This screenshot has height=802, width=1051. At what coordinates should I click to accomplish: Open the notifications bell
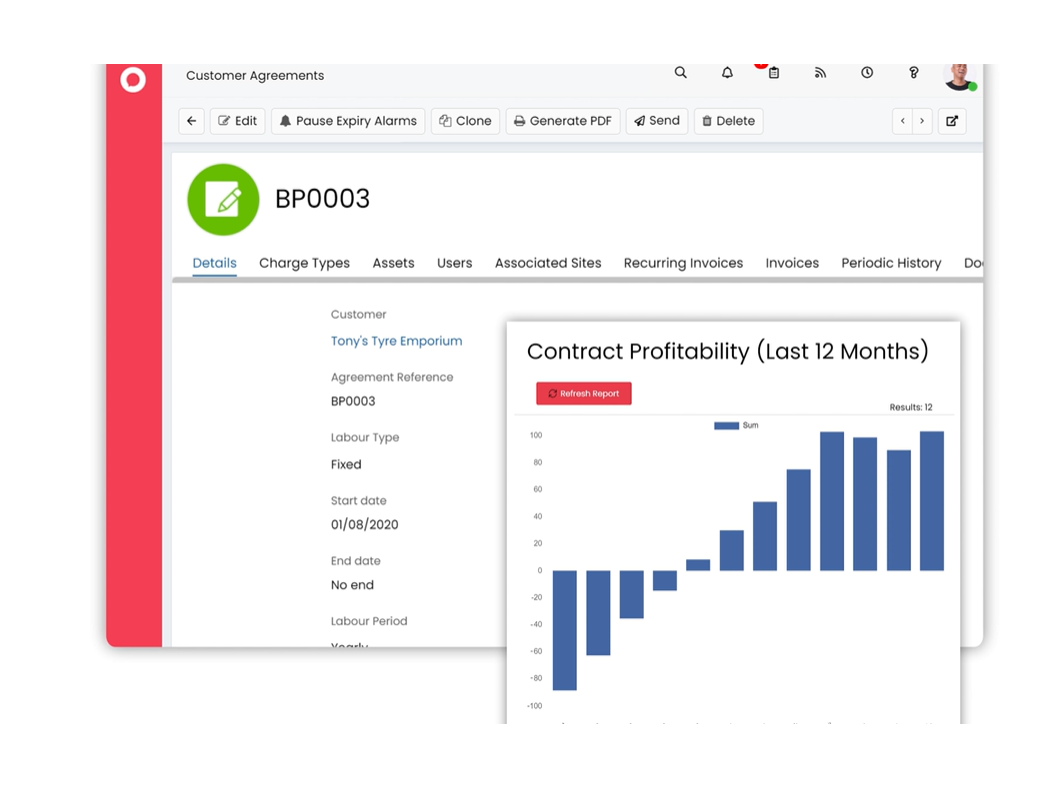pos(727,73)
